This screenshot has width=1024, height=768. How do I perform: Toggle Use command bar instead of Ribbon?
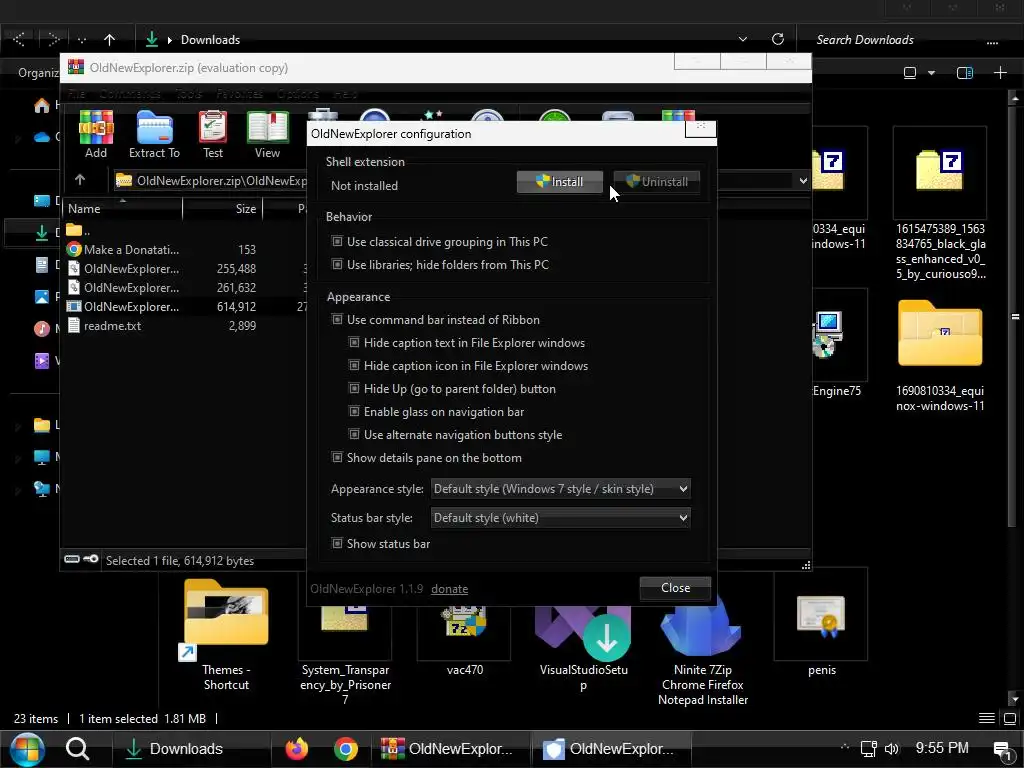pyautogui.click(x=337, y=319)
